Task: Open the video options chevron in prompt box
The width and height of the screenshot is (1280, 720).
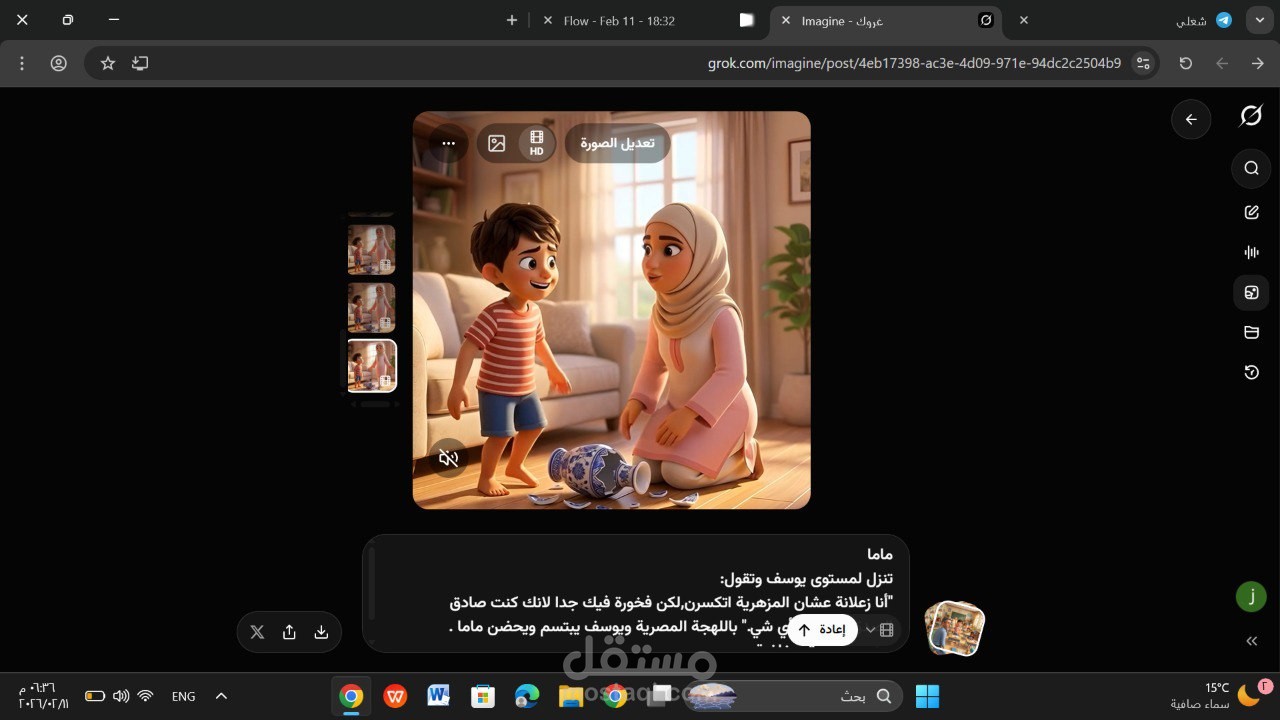Action: pos(870,630)
